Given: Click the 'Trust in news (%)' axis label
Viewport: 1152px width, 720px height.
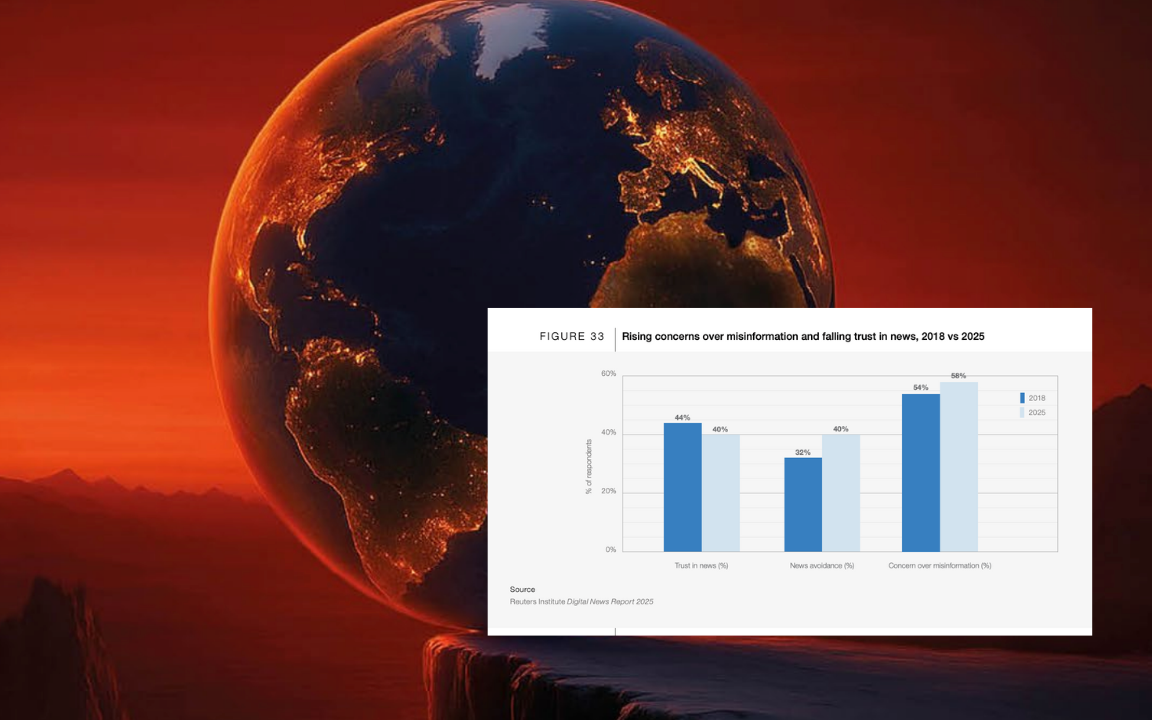Looking at the screenshot, I should (701, 566).
